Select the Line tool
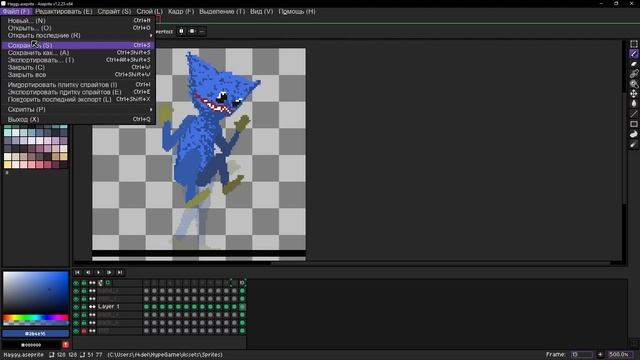Viewport: 640px width, 360px height. (x=633, y=114)
